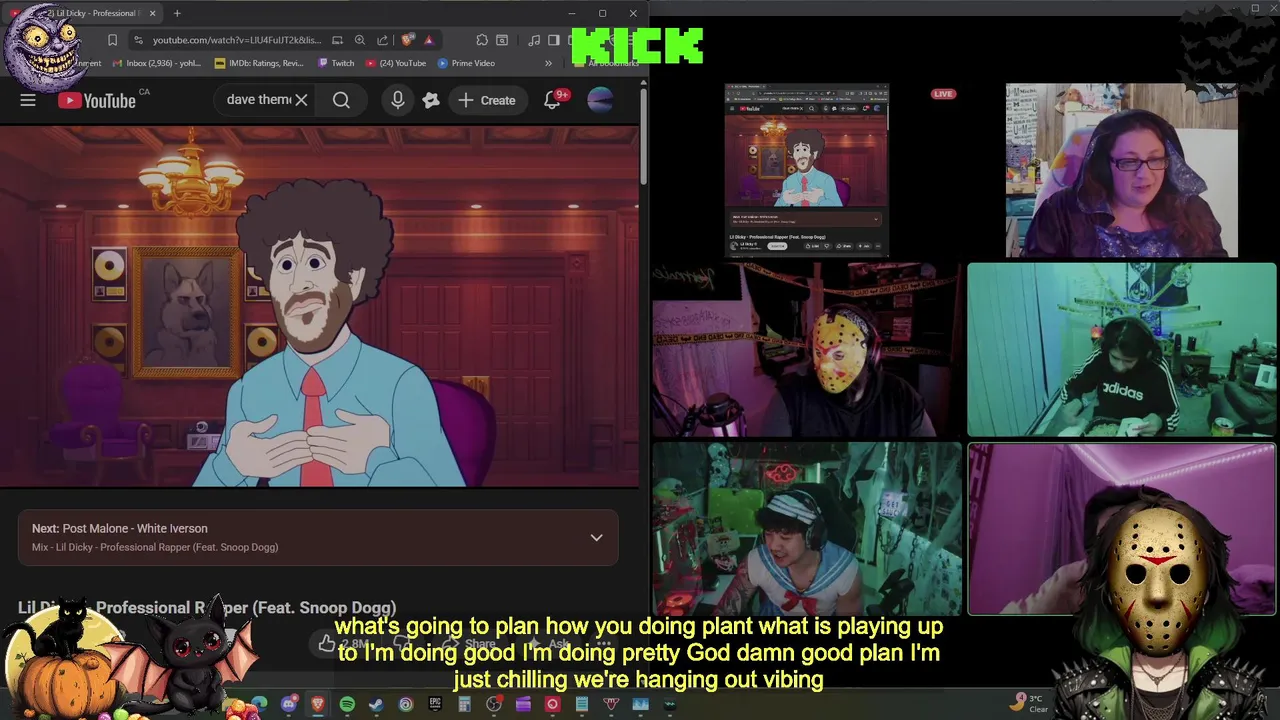Click the weather widget showing 3°C Clear
This screenshot has width=1280, height=720.
pyautogui.click(x=1027, y=703)
